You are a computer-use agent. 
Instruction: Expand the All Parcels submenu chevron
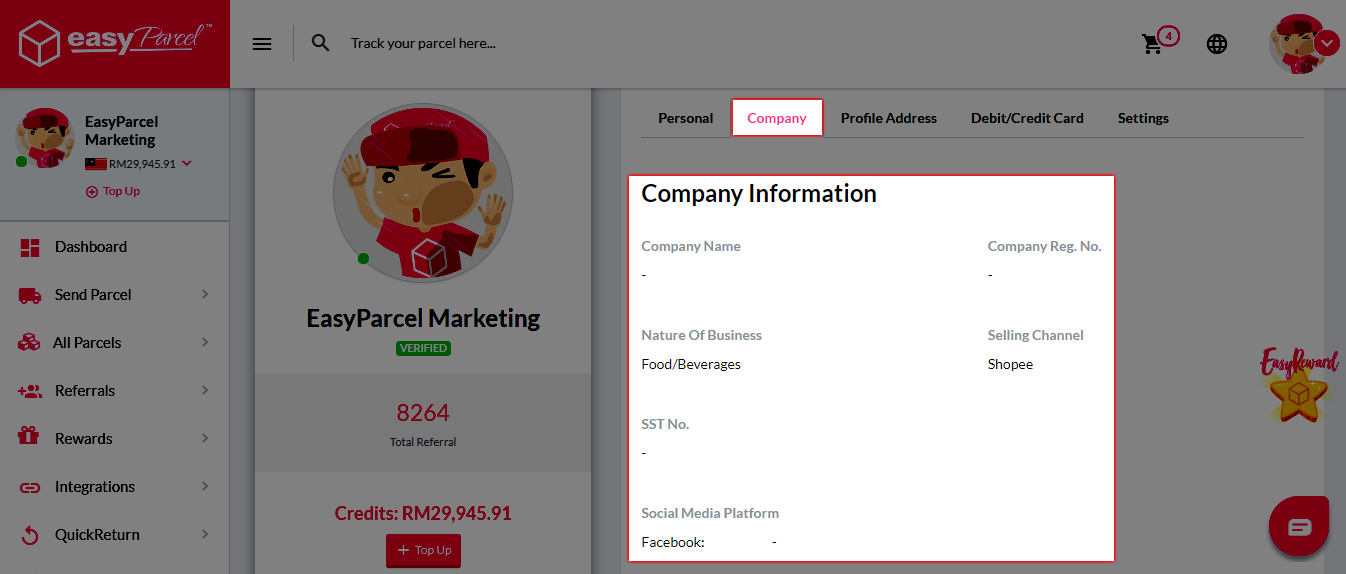205,342
